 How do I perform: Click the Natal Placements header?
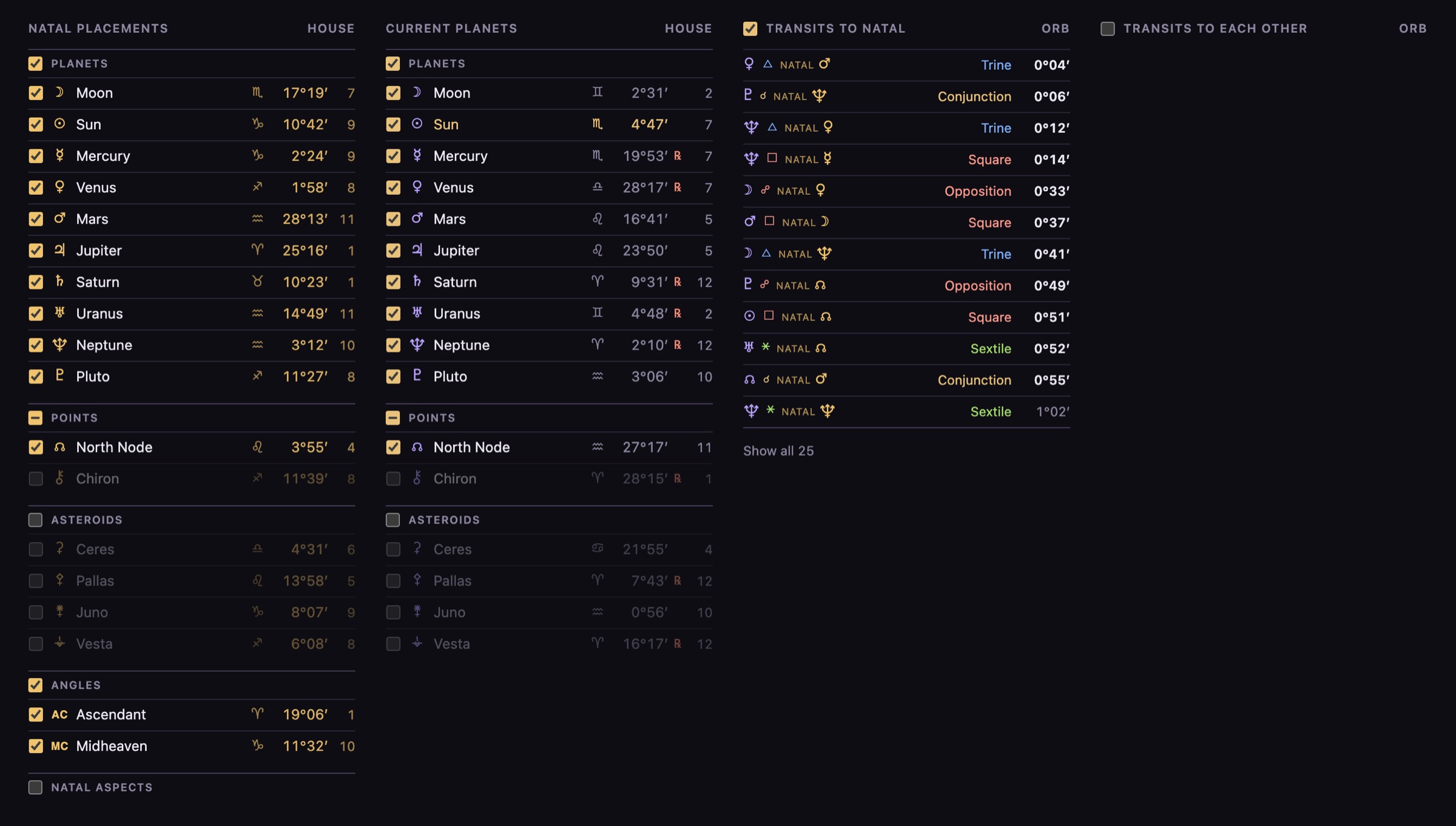pyautogui.click(x=98, y=29)
